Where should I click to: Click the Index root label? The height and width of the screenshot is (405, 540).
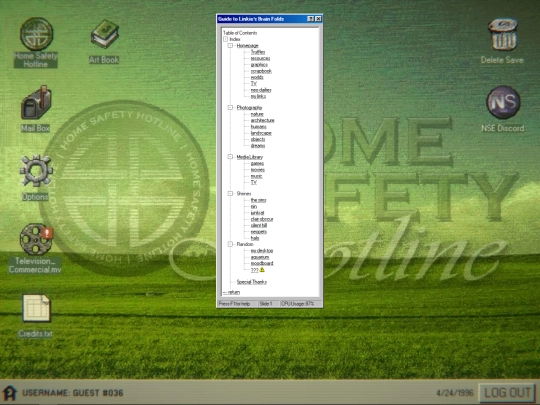click(x=235, y=39)
